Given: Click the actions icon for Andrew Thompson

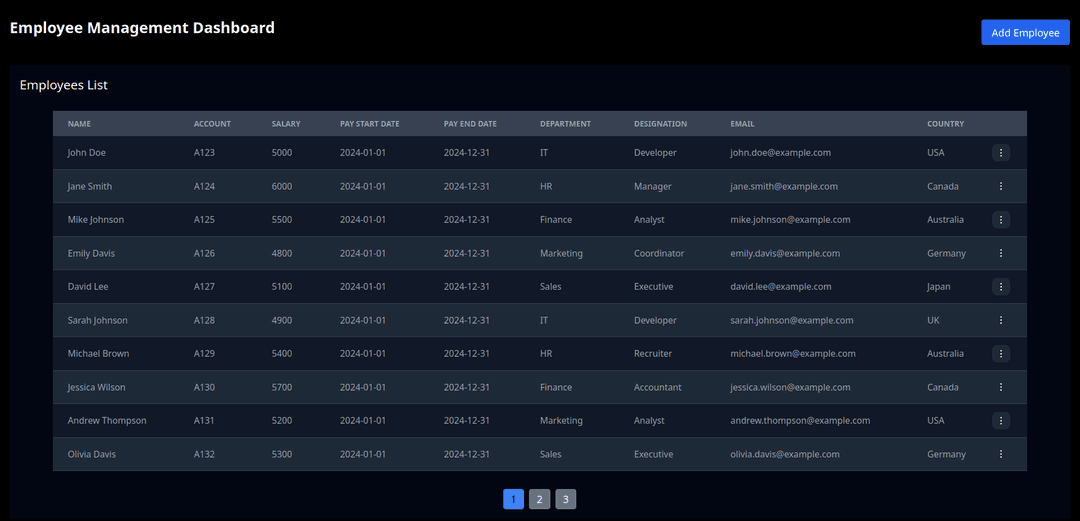Looking at the screenshot, I should [x=1001, y=420].
